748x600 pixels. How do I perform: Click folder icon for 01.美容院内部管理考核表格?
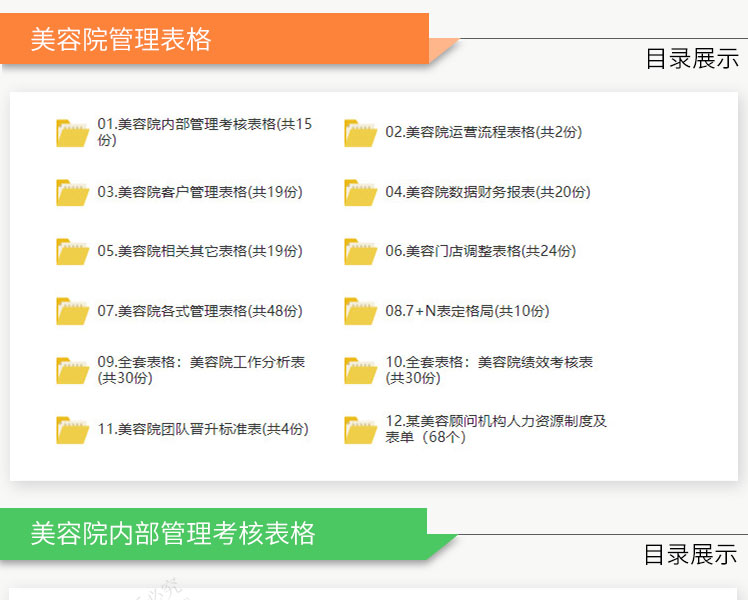pos(73,133)
